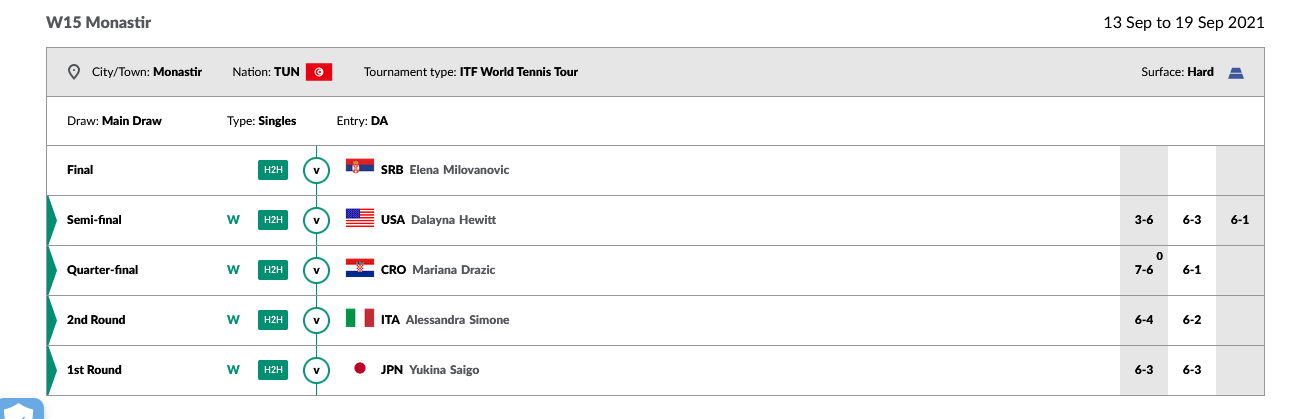
Task: Click the 'v' circle in the Final row
Action: (317, 170)
